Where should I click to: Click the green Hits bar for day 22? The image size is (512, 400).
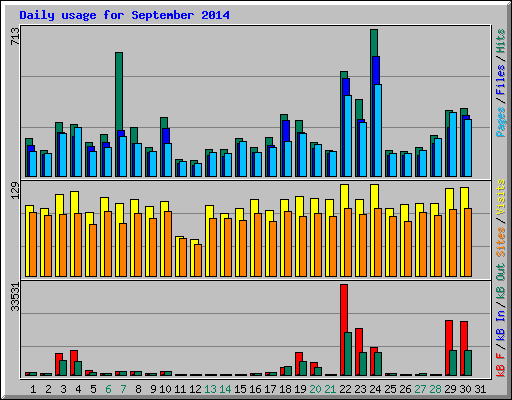[x=344, y=75]
